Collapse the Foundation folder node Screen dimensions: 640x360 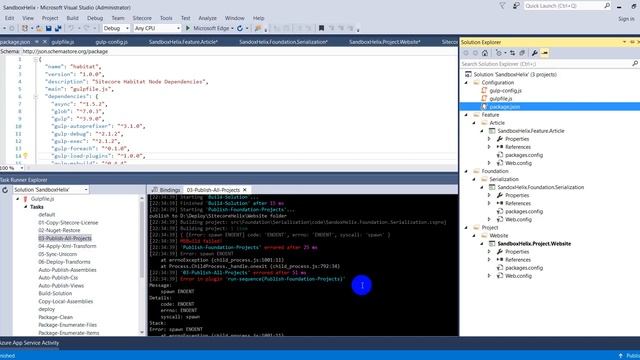click(467, 171)
